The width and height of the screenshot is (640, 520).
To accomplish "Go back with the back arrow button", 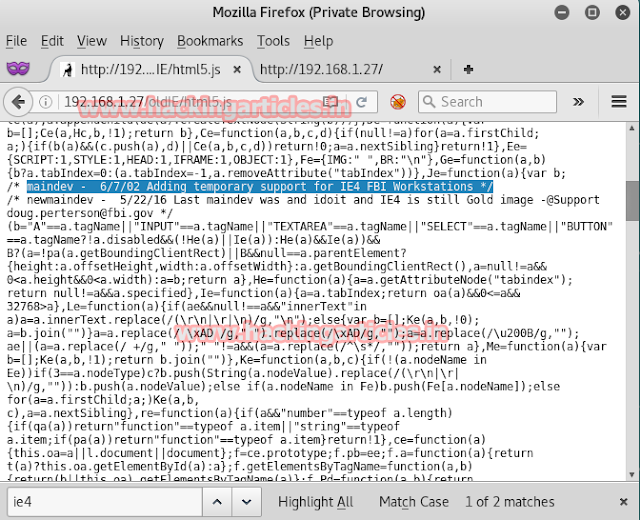I will (x=18, y=102).
